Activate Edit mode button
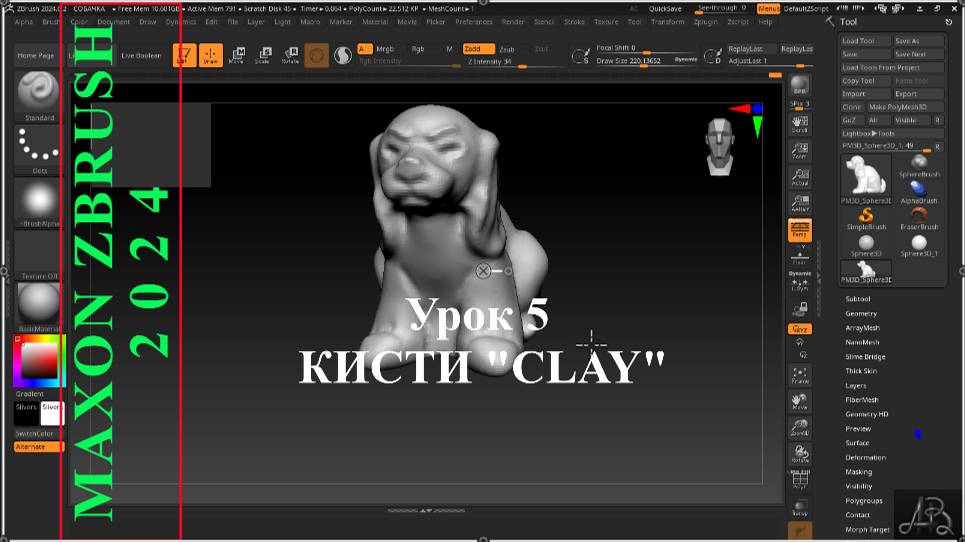965x542 pixels. pos(185,55)
